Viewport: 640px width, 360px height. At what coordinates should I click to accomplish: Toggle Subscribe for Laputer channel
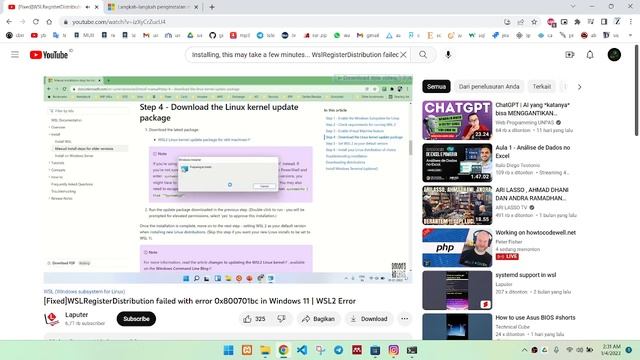136,319
